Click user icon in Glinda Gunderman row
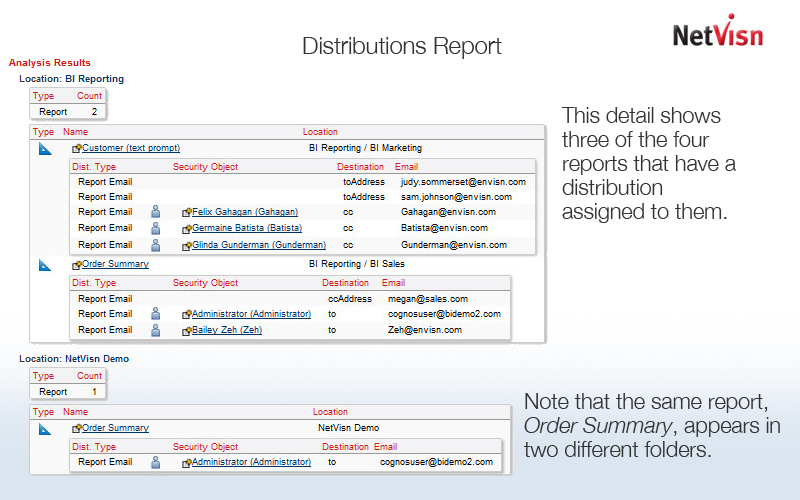800x500 pixels. tap(156, 245)
